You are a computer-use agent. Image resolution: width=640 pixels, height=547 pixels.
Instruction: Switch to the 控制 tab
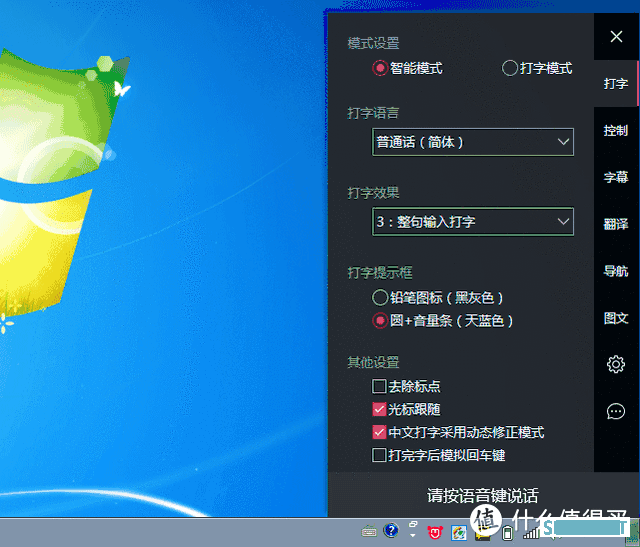click(x=616, y=131)
